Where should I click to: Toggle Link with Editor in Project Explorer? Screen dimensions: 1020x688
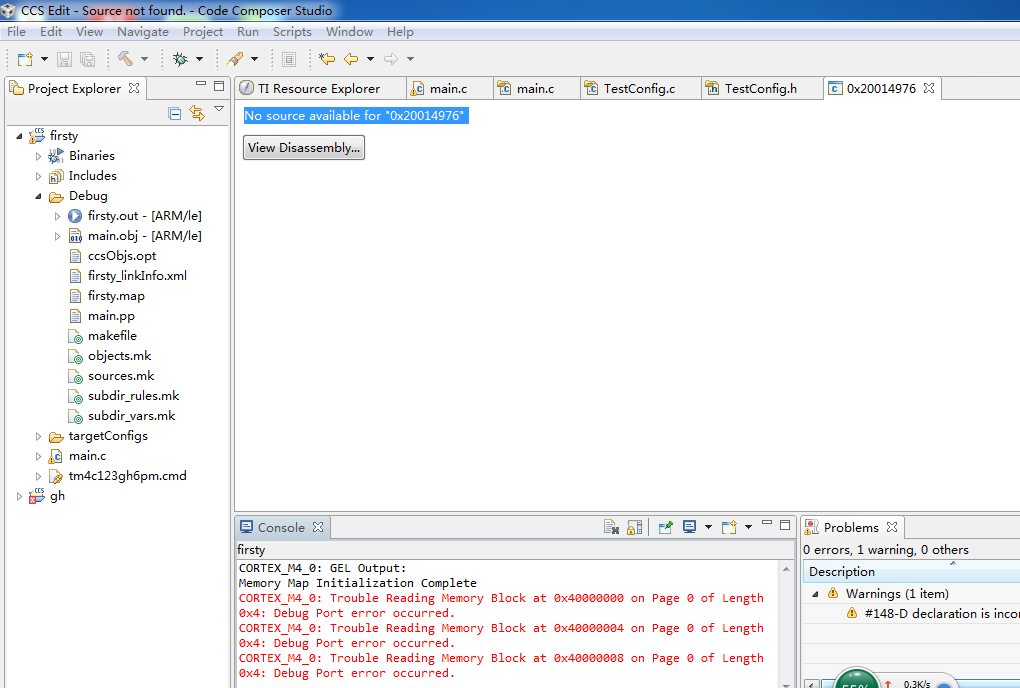point(197,113)
